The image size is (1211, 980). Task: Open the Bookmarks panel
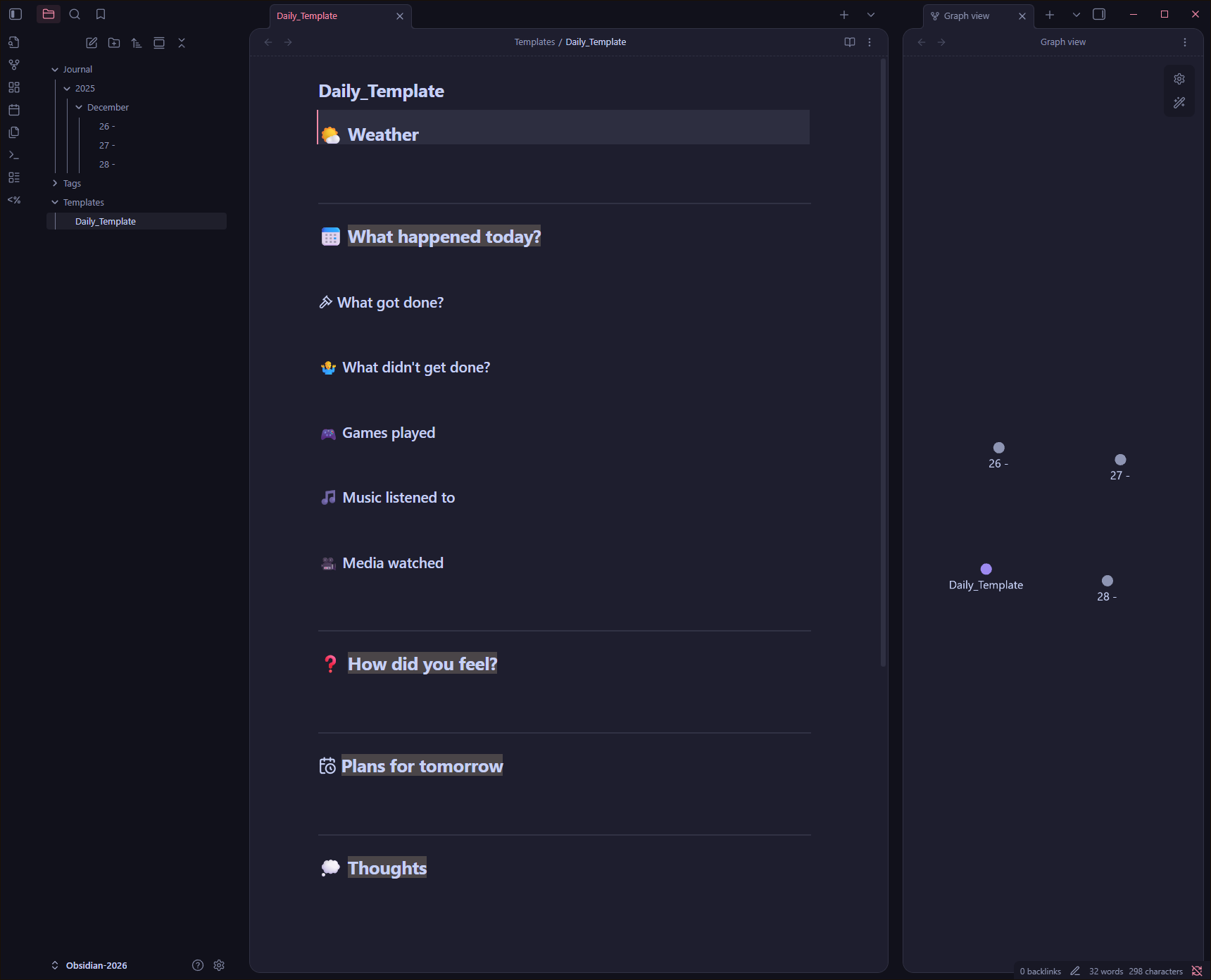click(101, 14)
